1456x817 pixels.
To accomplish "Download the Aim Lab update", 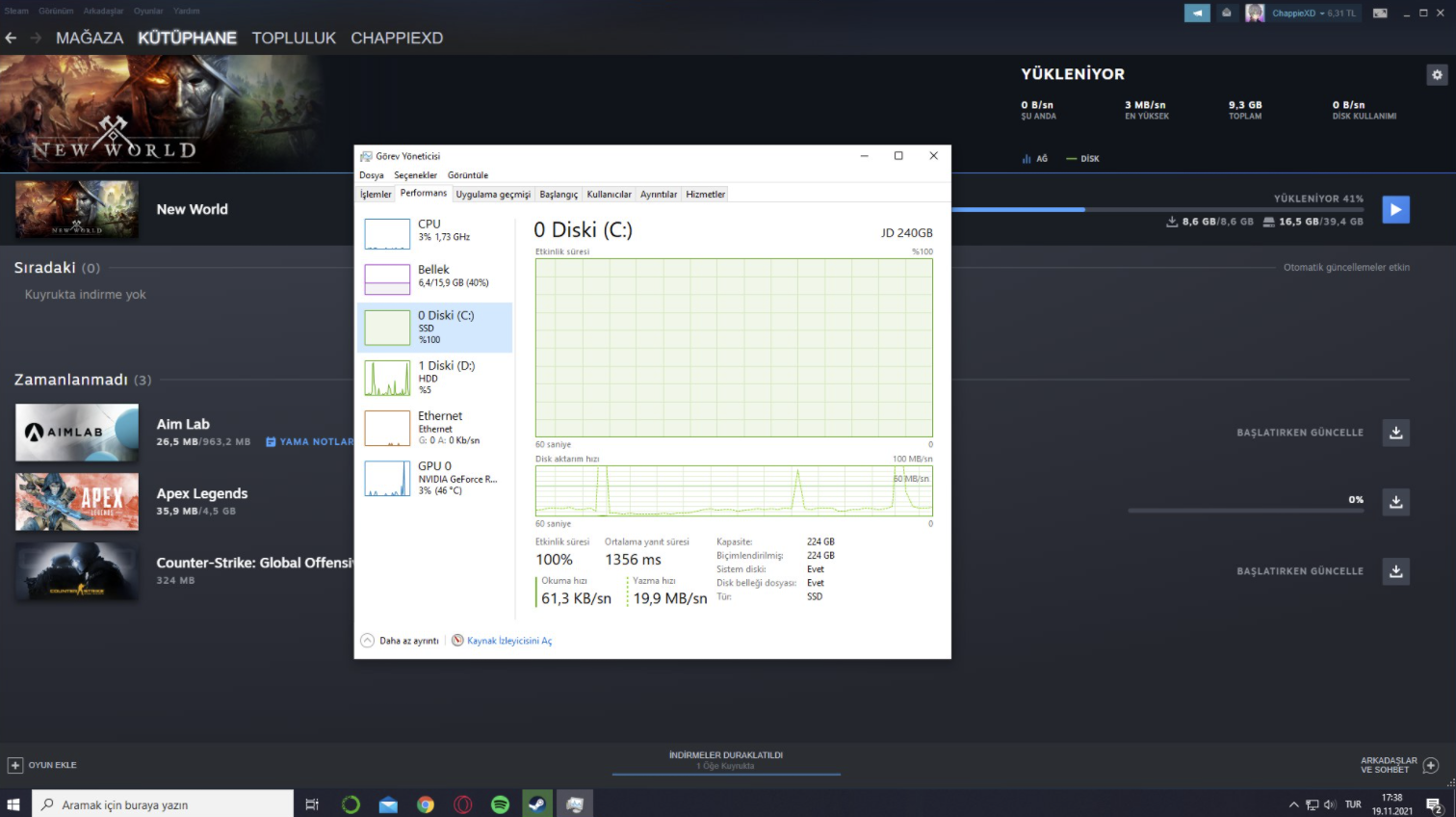I will pos(1395,433).
